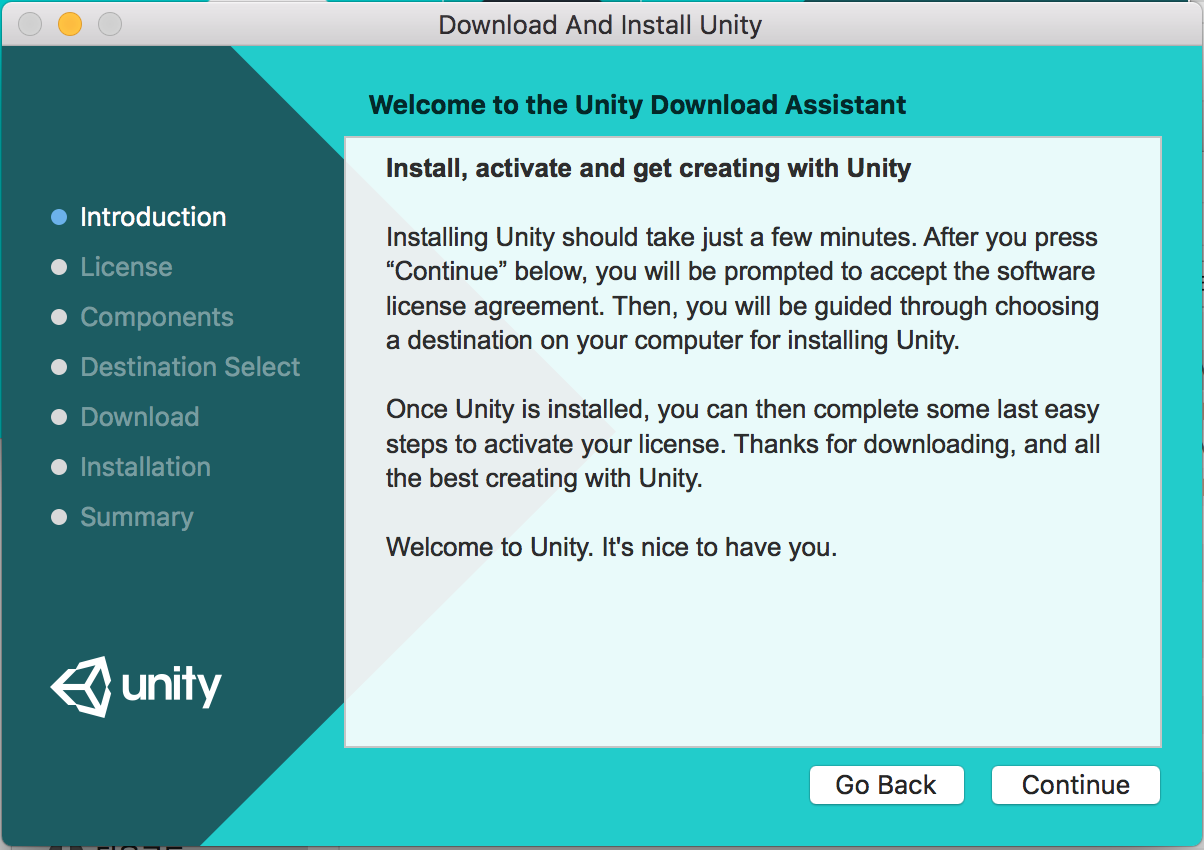Viewport: 1204px width, 850px height.
Task: Click the License step bullet
Action: pyautogui.click(x=58, y=266)
